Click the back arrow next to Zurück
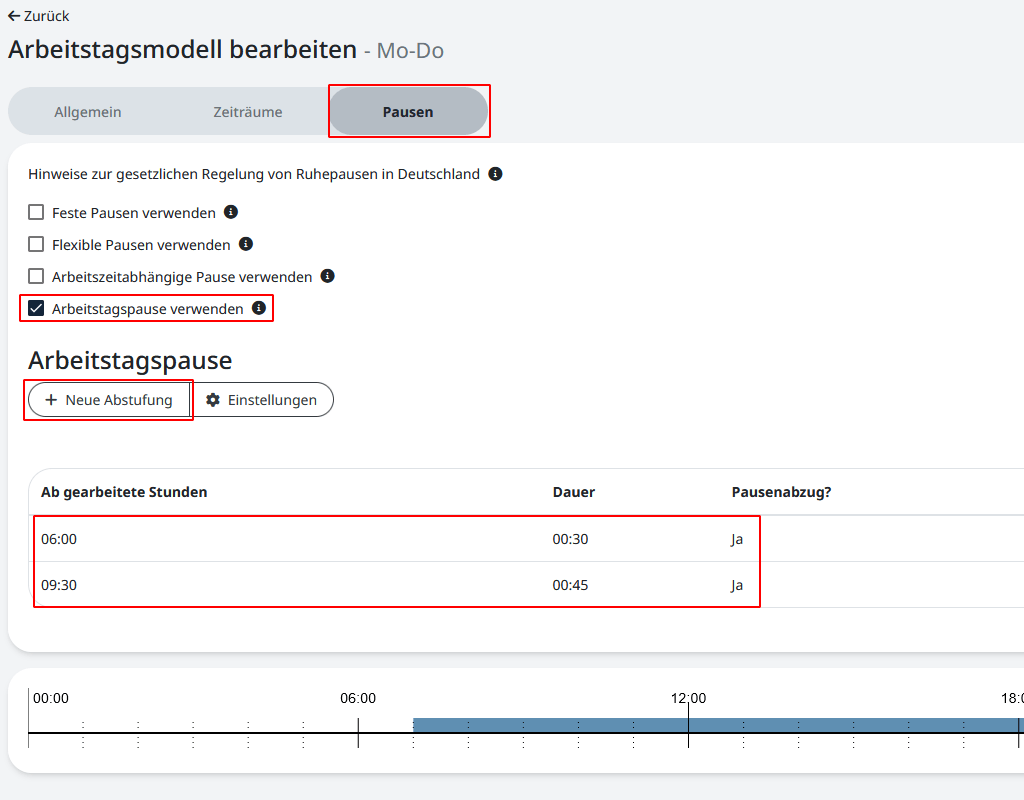Screen dimensions: 1024x800 (x=14, y=16)
